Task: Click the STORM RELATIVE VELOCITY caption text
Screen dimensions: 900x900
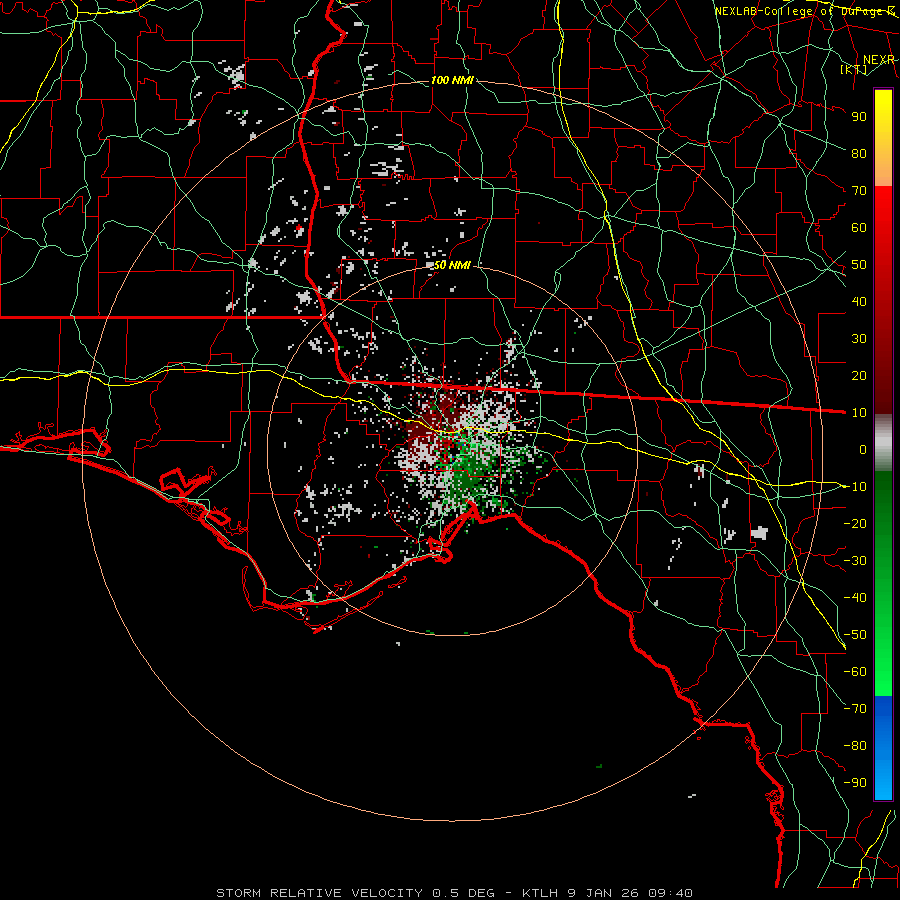Action: coord(319,893)
